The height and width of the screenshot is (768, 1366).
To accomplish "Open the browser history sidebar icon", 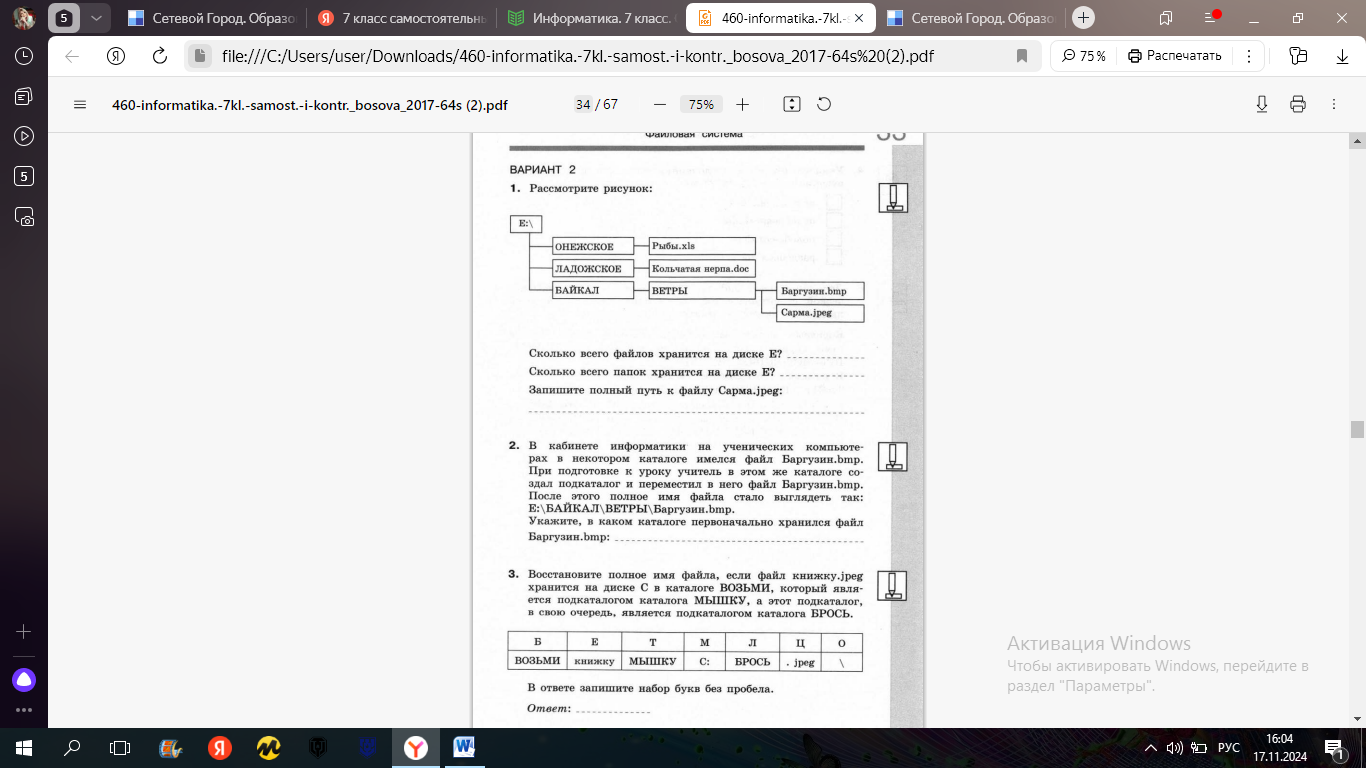I will 24,56.
